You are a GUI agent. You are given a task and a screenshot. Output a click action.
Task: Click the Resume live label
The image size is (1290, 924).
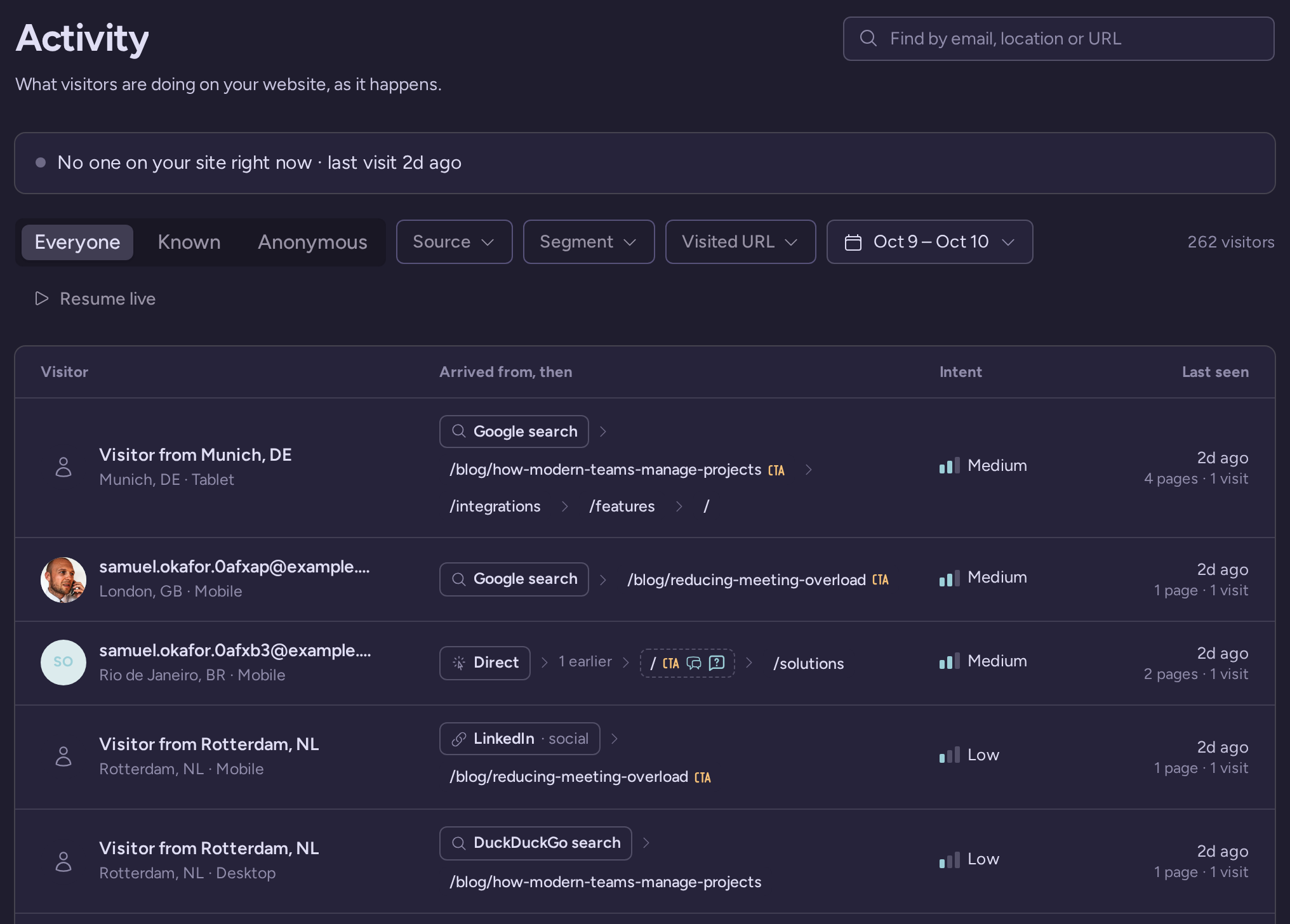pos(107,298)
